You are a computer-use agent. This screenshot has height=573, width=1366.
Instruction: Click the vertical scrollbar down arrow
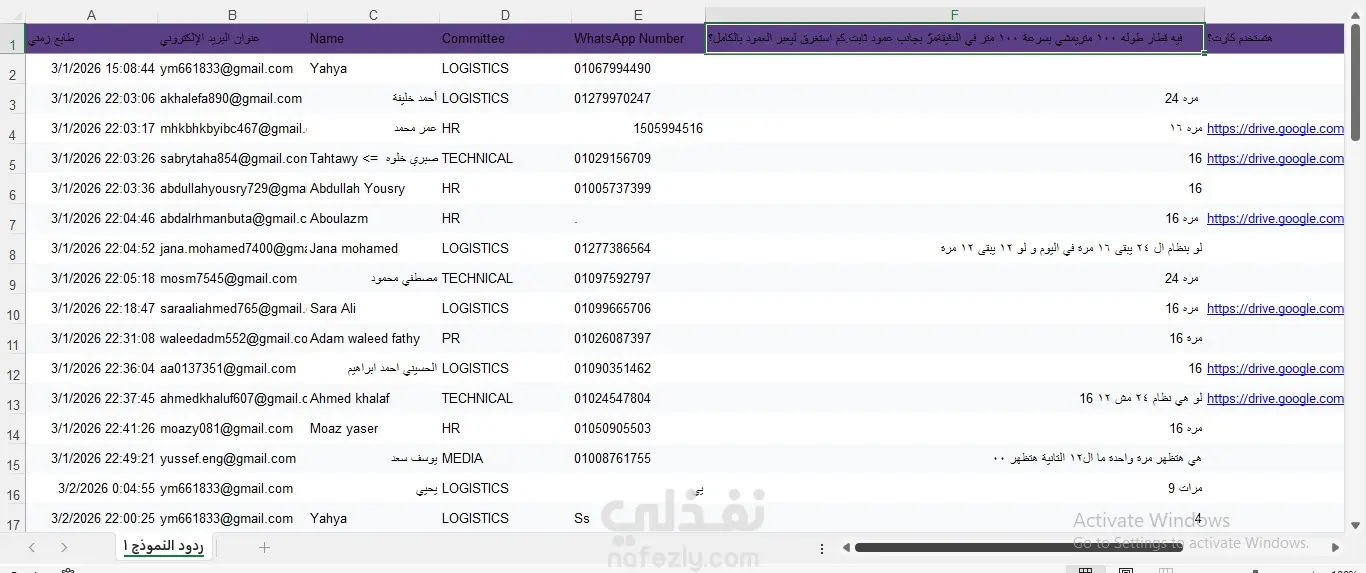[x=1356, y=523]
